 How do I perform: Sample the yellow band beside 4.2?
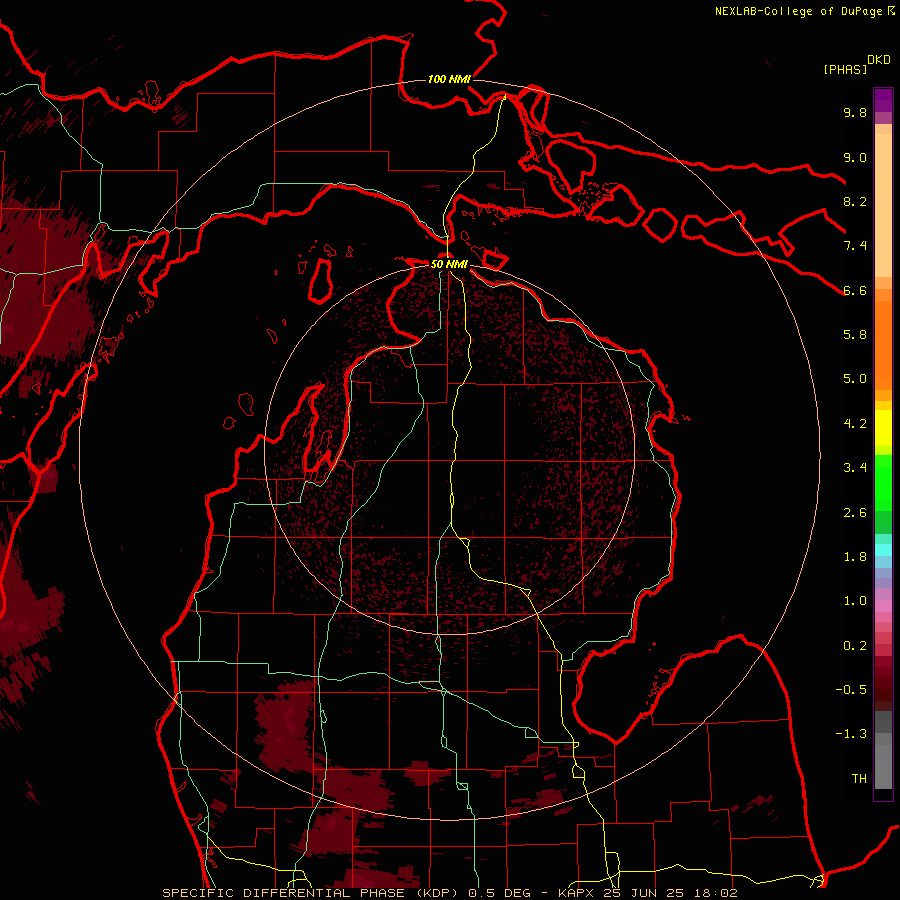pos(883,428)
